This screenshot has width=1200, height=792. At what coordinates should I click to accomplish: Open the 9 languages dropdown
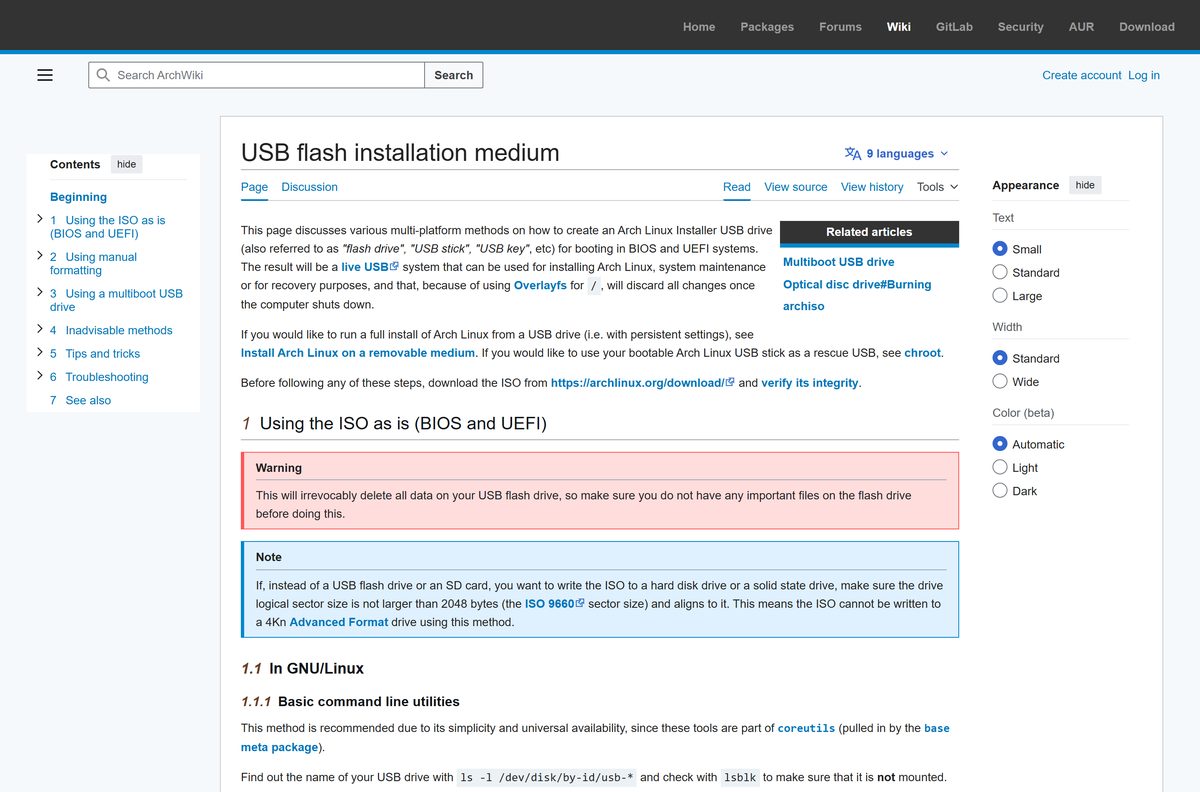pyautogui.click(x=897, y=154)
